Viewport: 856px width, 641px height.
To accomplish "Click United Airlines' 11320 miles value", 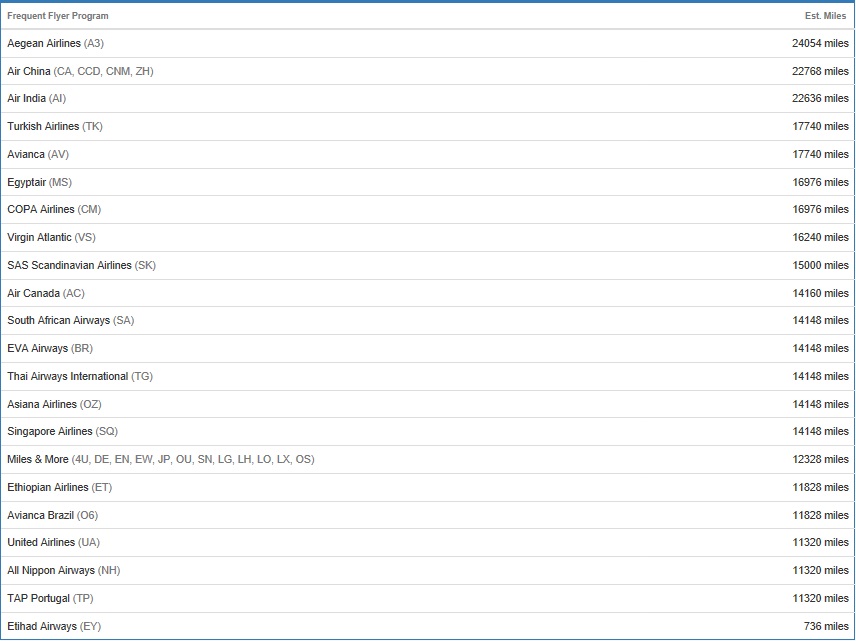I will (x=821, y=542).
